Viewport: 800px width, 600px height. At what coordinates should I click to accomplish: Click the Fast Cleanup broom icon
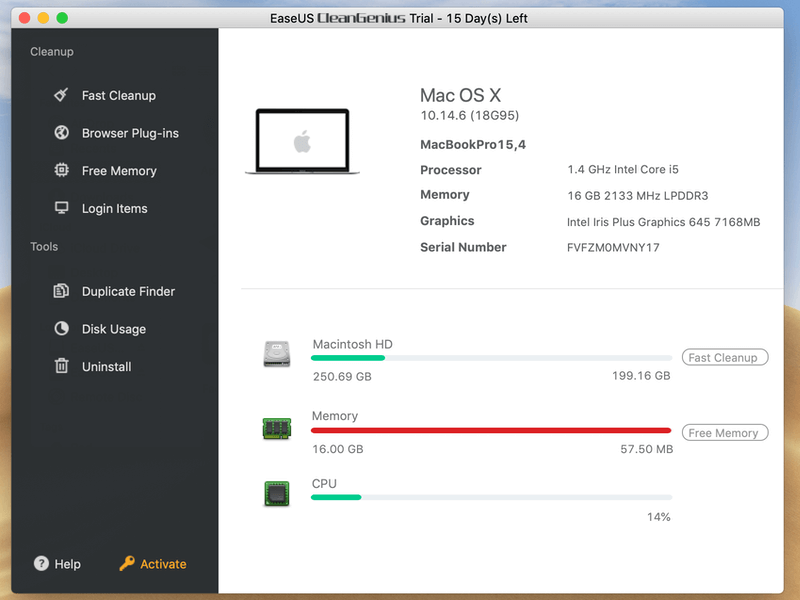click(x=61, y=95)
